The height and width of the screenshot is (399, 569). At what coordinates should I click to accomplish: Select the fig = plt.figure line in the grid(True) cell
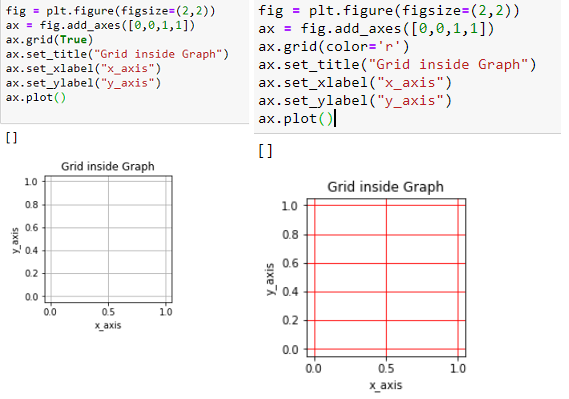click(110, 11)
